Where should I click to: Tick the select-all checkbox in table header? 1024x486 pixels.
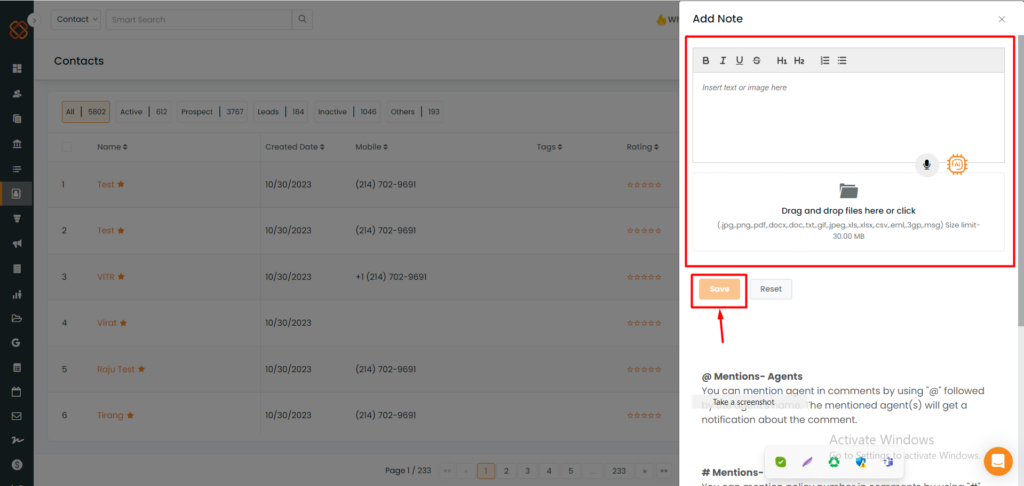(67, 147)
